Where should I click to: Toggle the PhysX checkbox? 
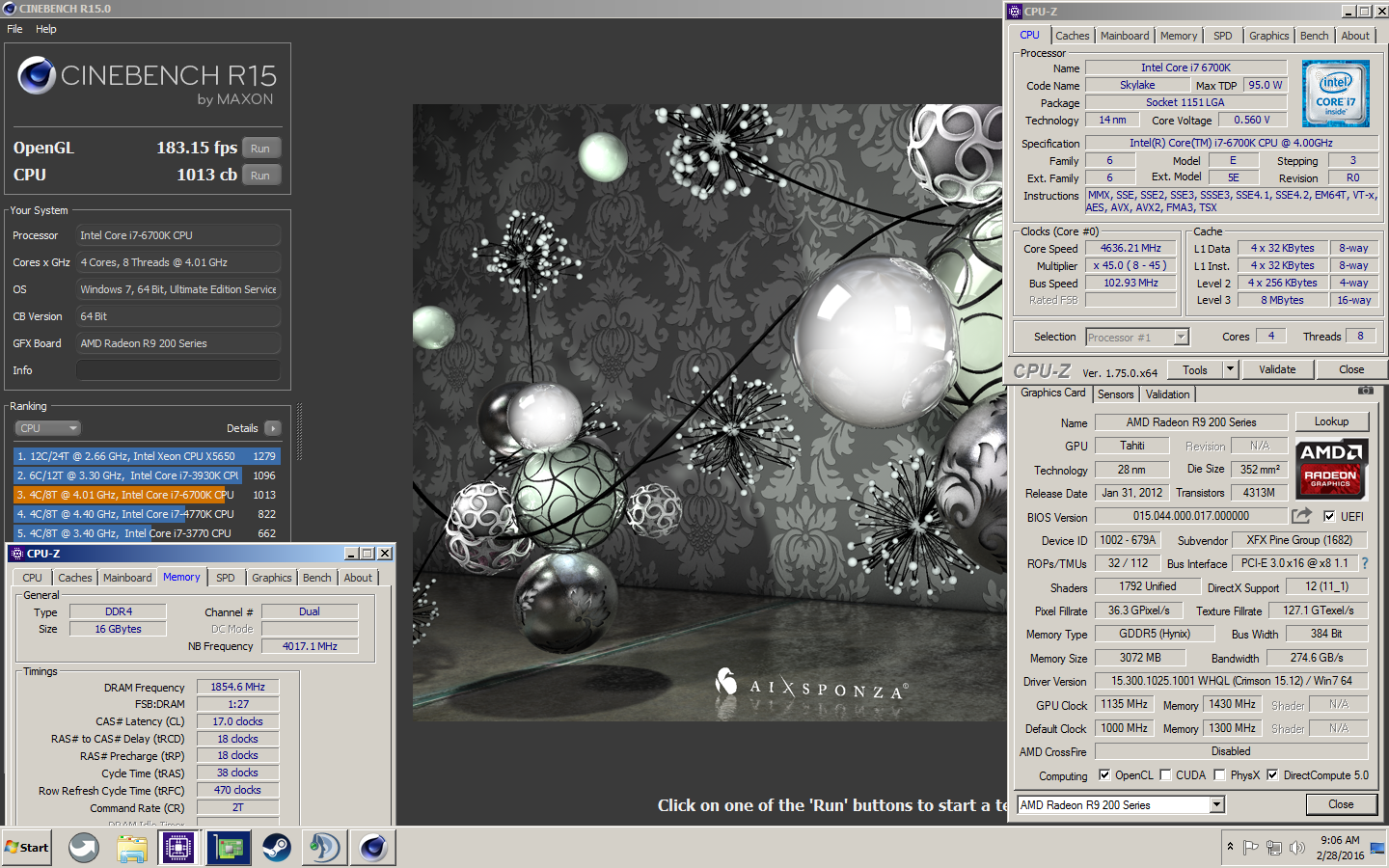[1219, 774]
